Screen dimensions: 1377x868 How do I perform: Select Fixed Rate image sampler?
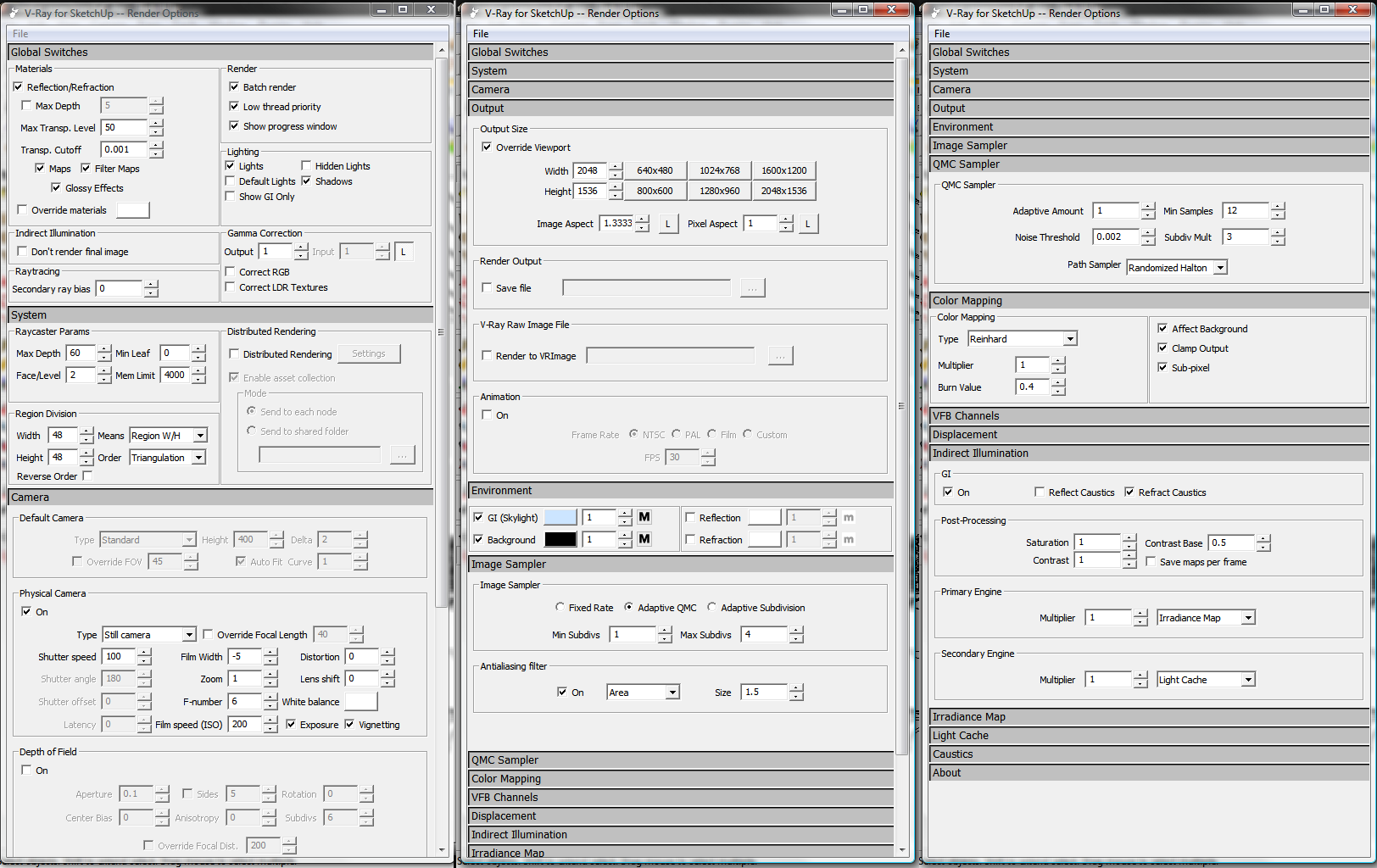(560, 607)
